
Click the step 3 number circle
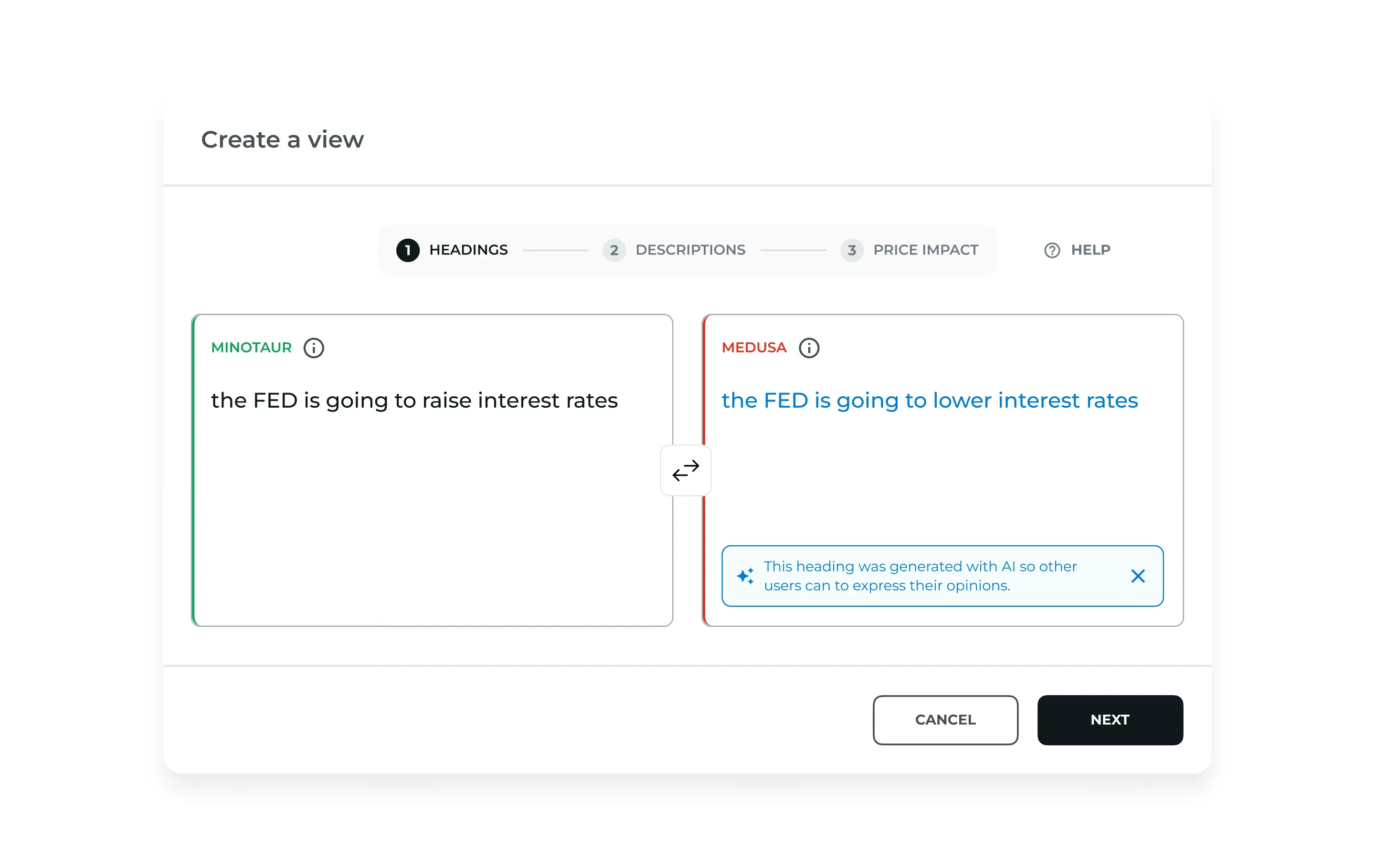851,250
